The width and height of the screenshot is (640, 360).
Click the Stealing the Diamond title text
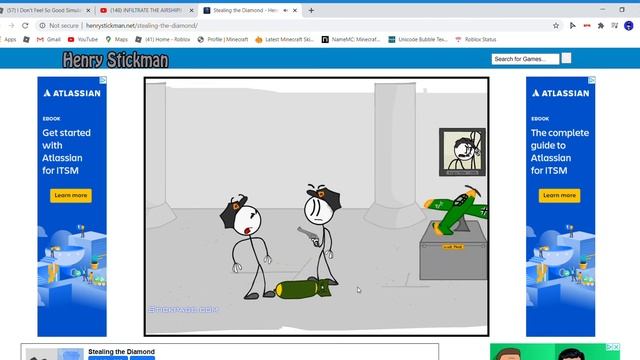pos(122,351)
